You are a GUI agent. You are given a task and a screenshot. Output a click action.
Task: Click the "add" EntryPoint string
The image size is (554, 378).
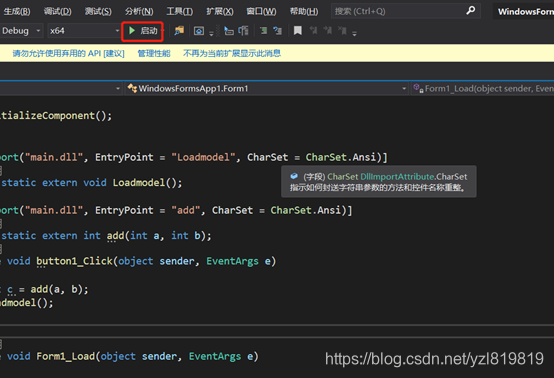186,210
